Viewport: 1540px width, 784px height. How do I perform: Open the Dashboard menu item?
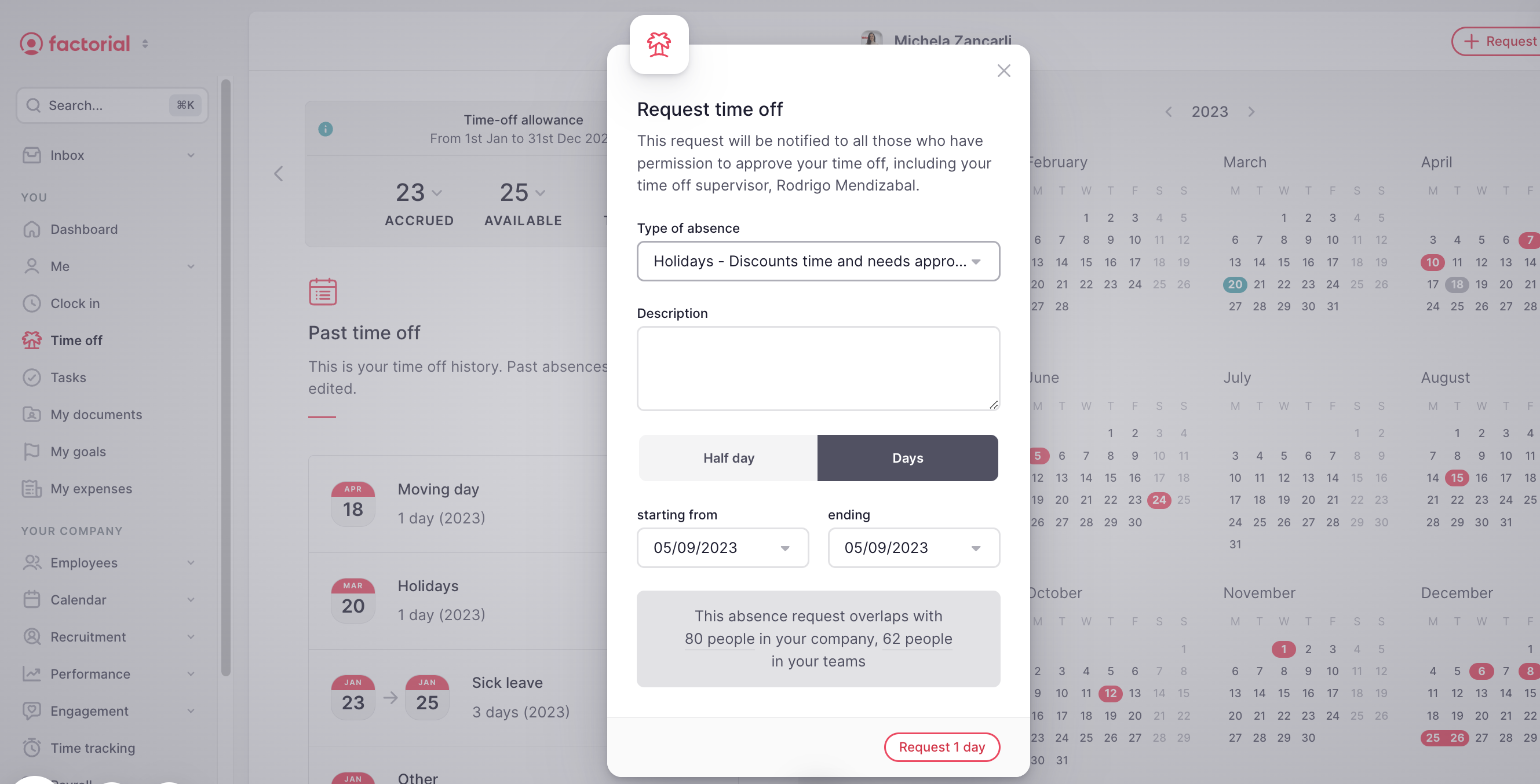84,229
